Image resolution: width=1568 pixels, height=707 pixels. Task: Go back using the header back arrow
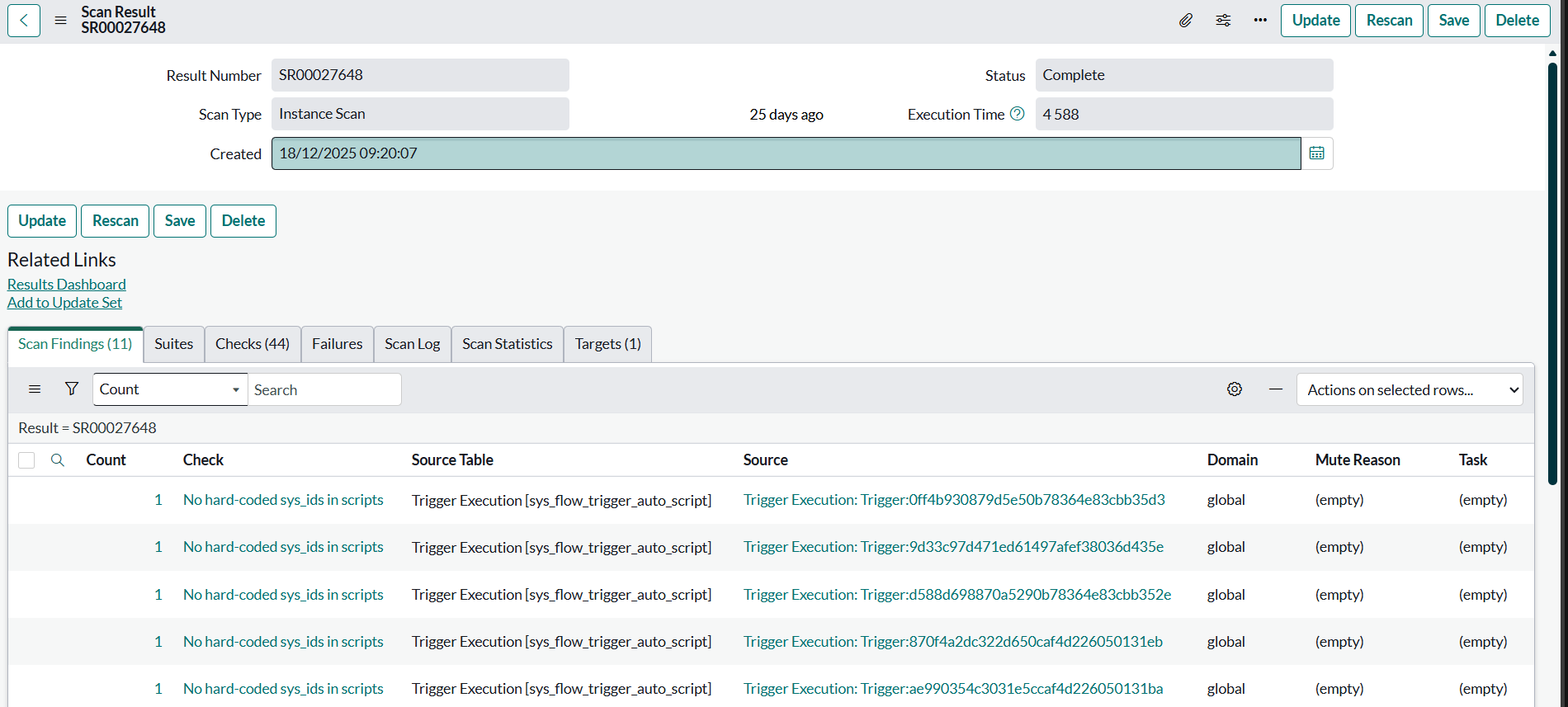(24, 21)
